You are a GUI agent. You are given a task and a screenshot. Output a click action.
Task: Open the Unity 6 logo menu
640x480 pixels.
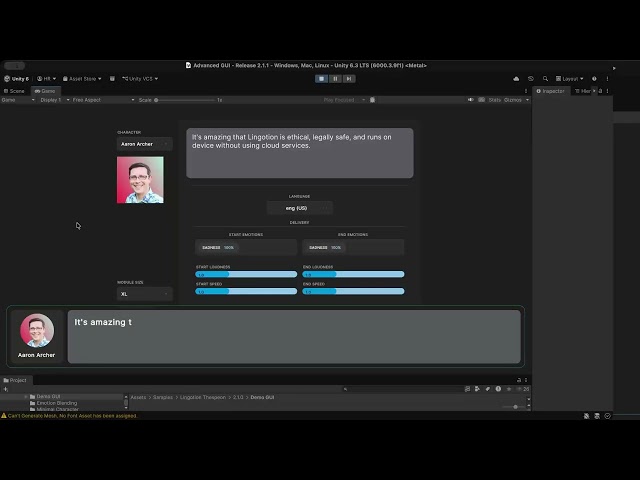(17, 79)
